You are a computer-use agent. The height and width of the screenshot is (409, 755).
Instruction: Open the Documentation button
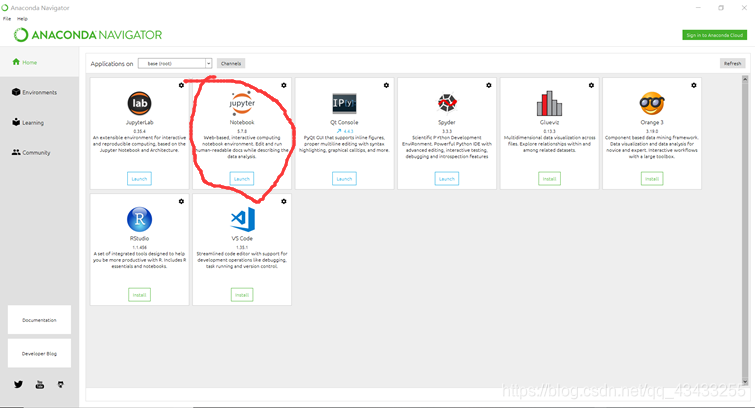39,320
